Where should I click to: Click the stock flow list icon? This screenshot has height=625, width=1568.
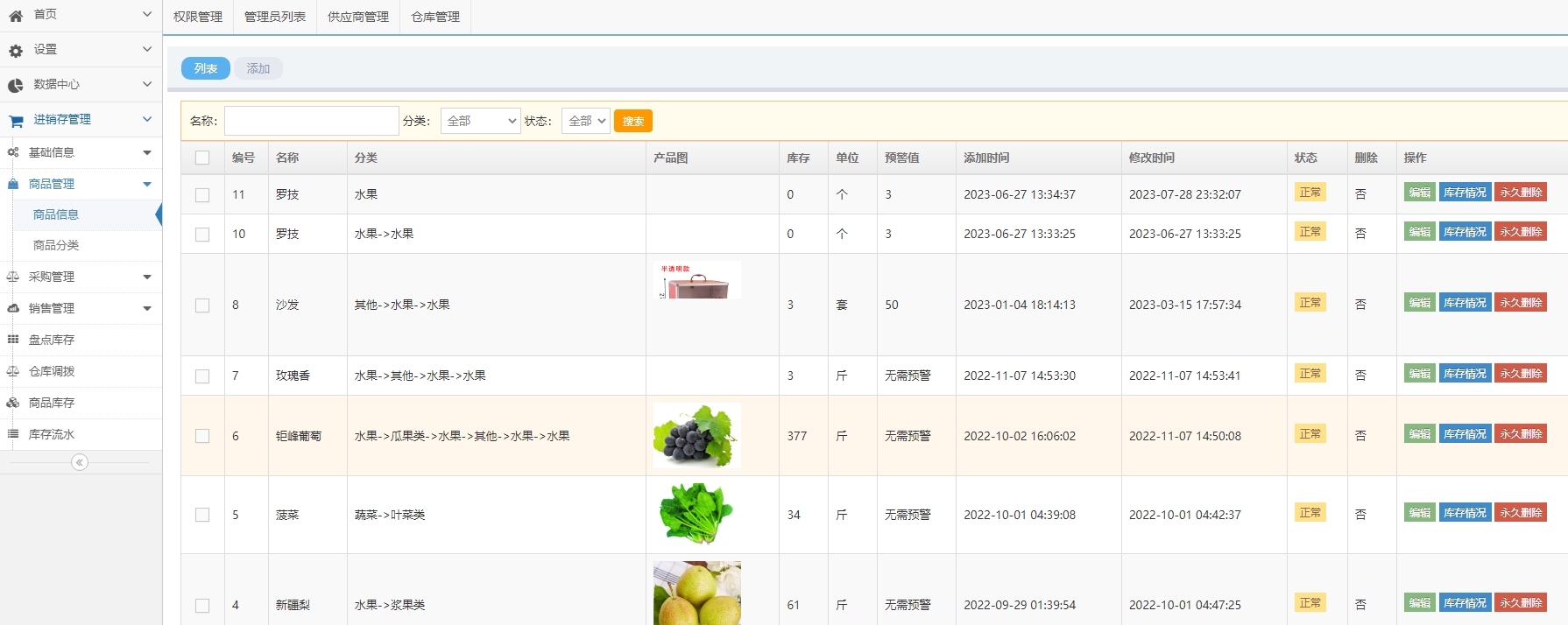point(13,434)
